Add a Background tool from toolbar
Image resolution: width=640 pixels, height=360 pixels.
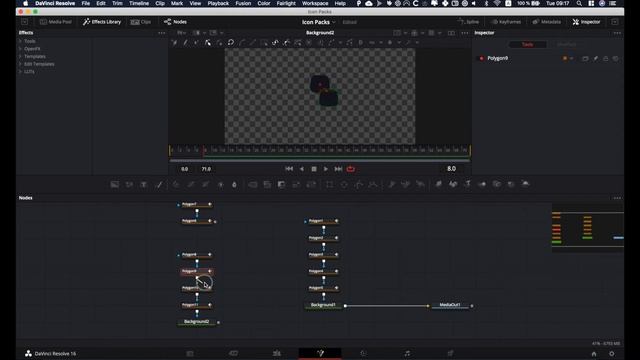(x=115, y=184)
